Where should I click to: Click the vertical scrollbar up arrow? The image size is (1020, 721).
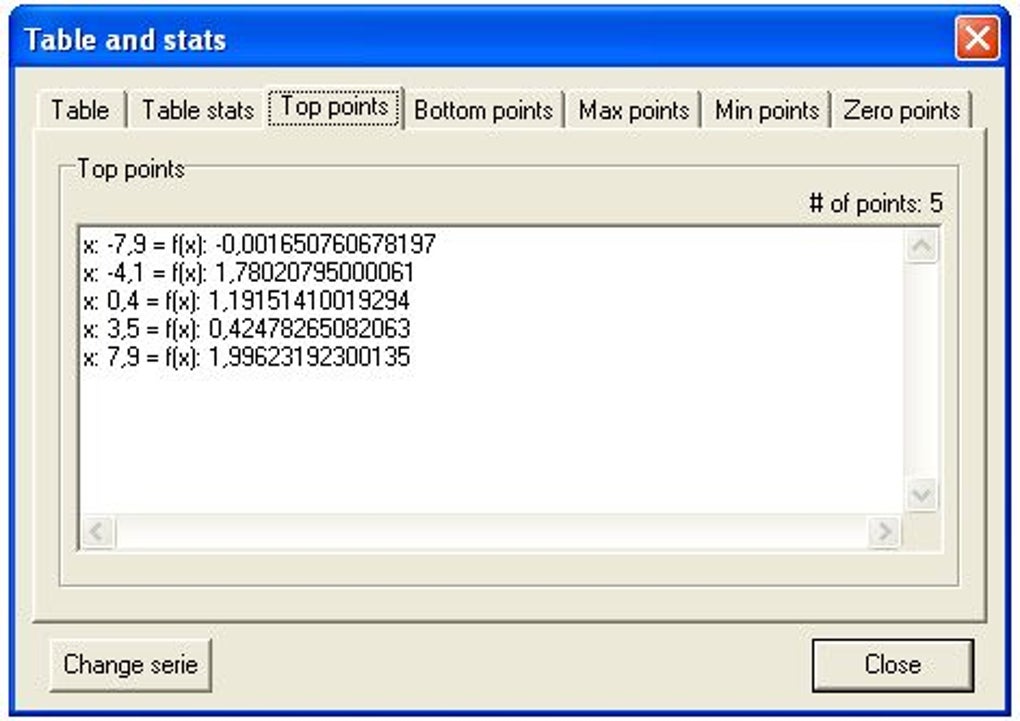pyautogui.click(x=922, y=246)
